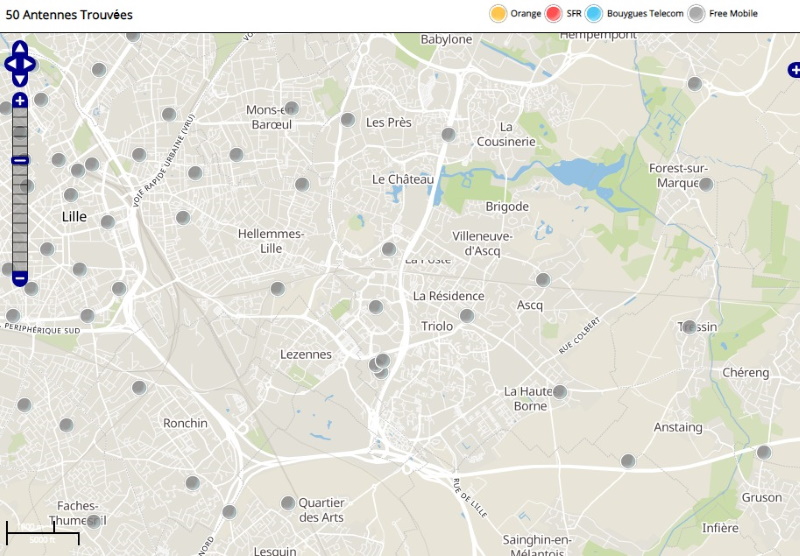This screenshot has height=556, width=800.
Task: Click the zoom bar slider handle
Action: coord(20,160)
